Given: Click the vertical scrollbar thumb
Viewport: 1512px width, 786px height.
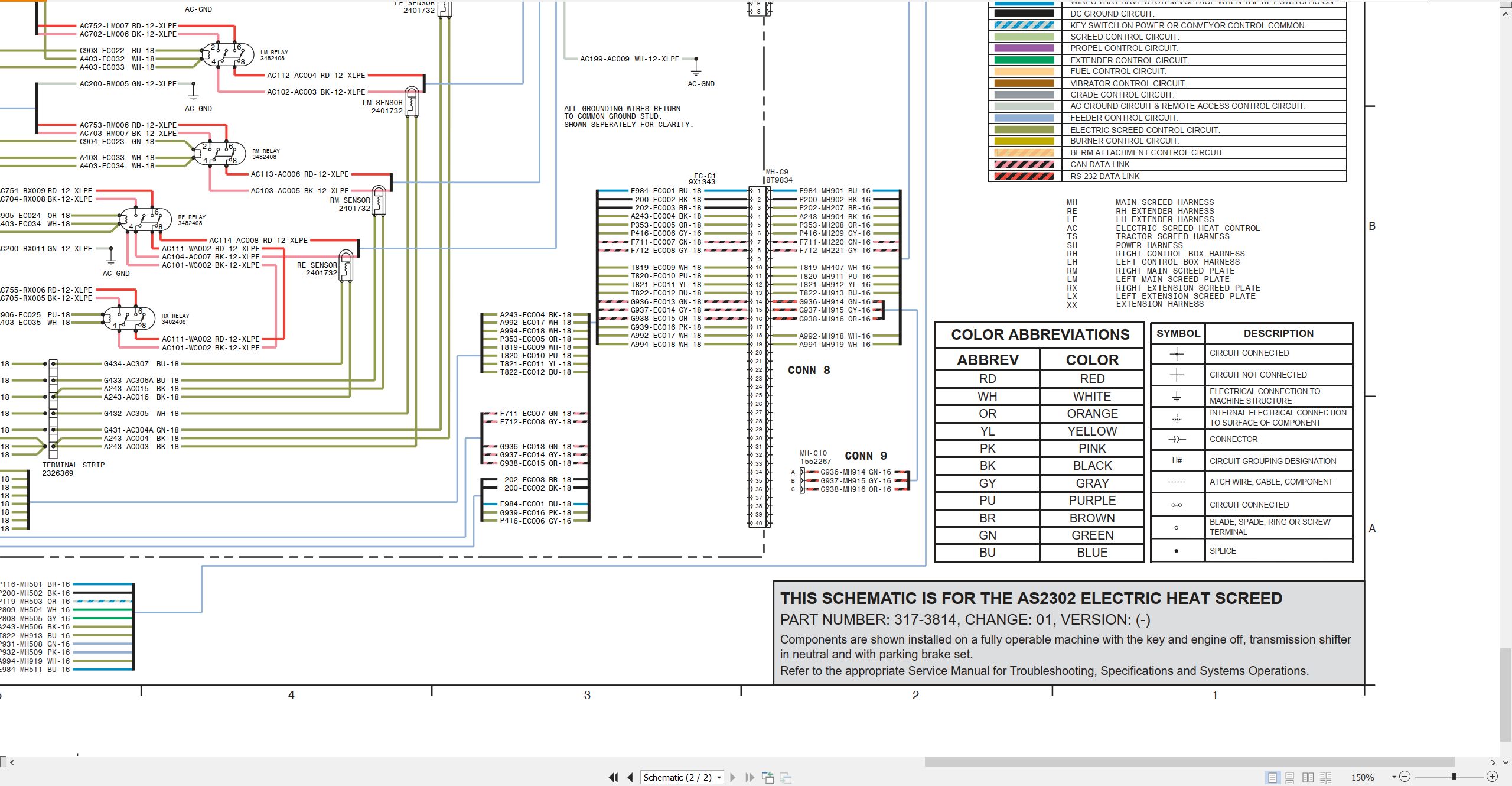Looking at the screenshot, I should pos(1506,694).
